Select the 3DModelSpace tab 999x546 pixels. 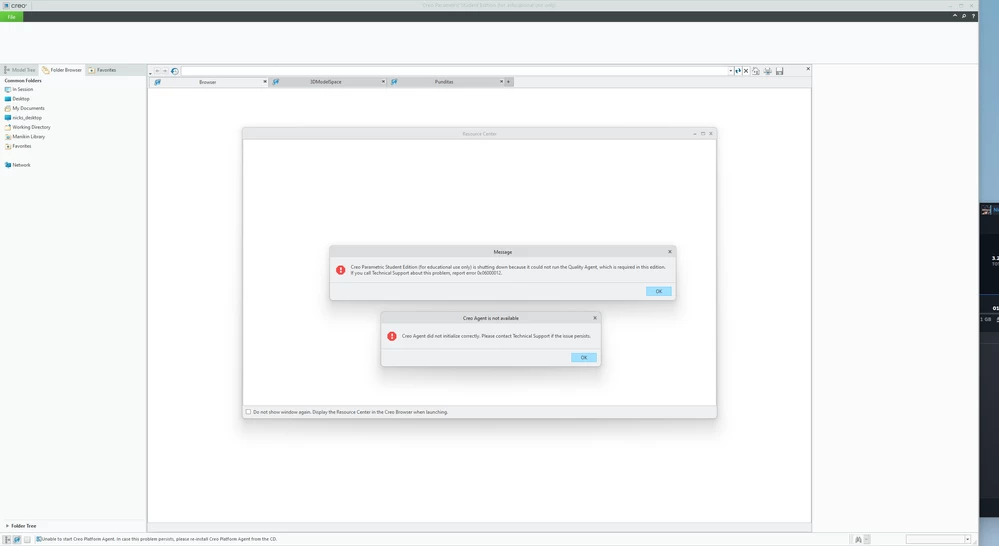click(x=326, y=82)
